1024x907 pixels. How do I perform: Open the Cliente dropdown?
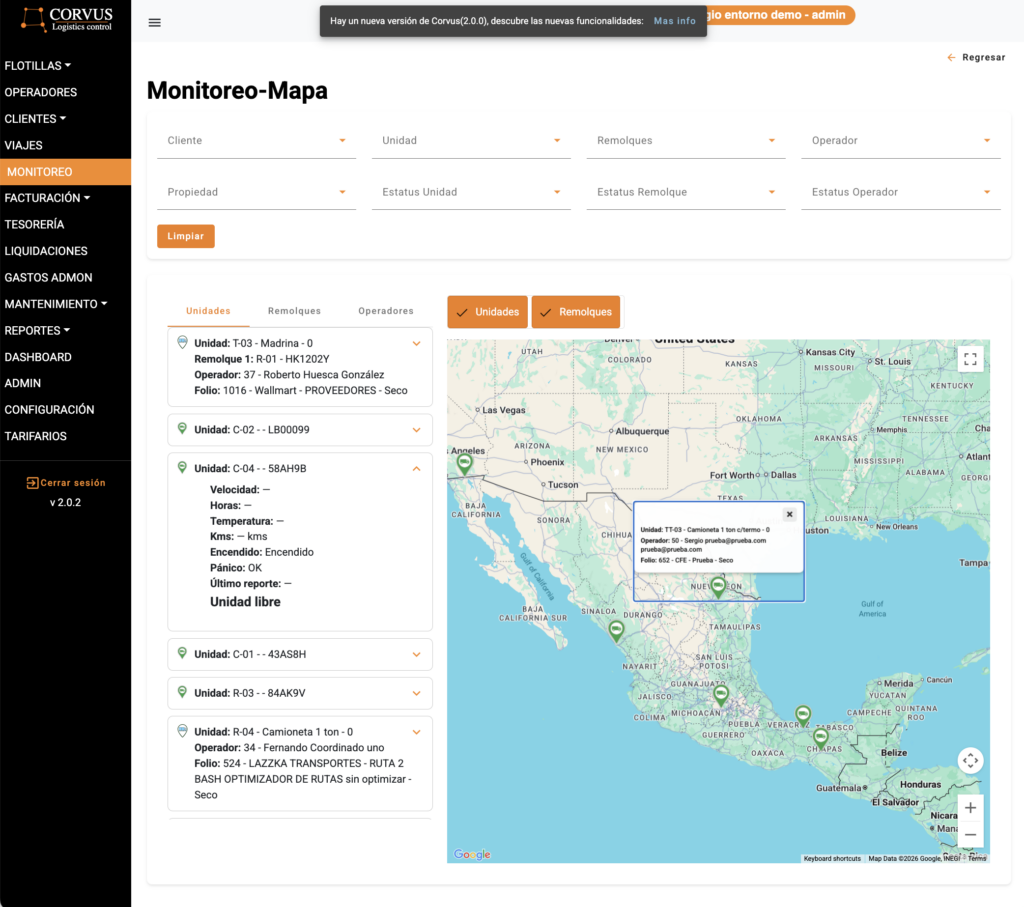point(256,140)
